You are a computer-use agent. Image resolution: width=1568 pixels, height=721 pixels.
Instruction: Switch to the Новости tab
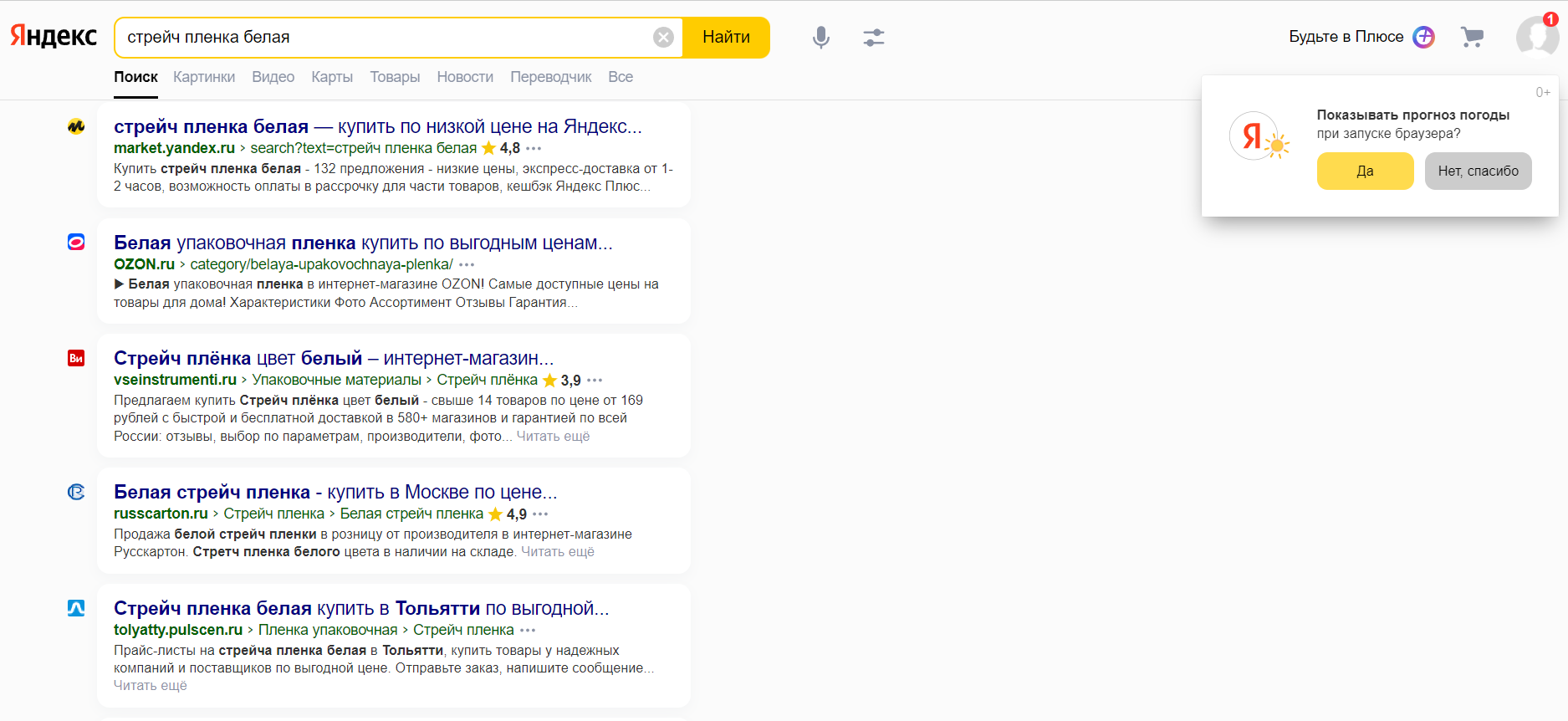pos(465,77)
